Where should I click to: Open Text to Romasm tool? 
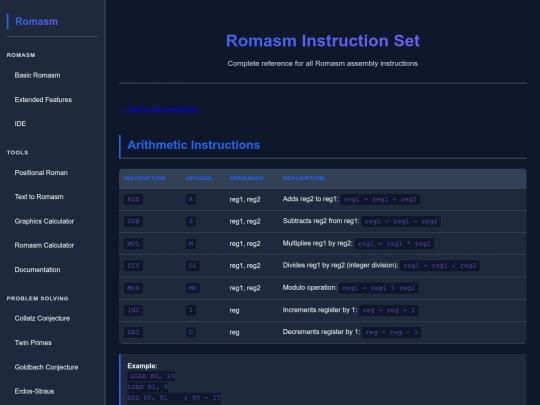pos(39,197)
